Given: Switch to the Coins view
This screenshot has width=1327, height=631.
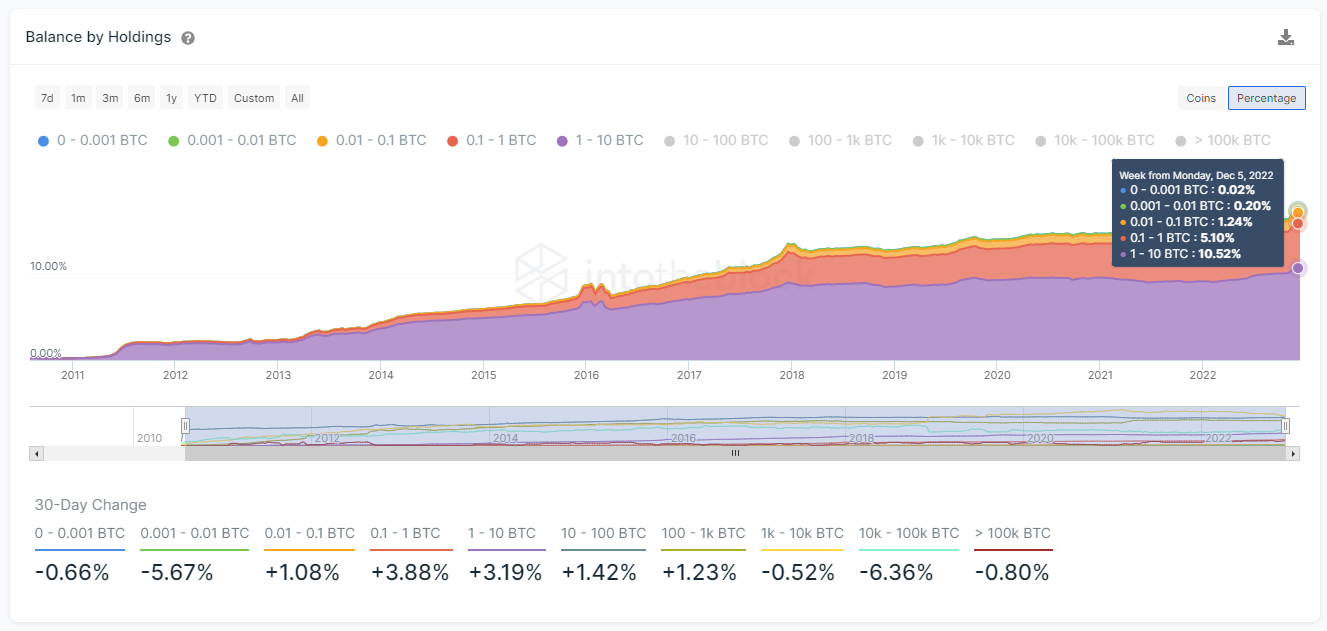Looking at the screenshot, I should click(1201, 98).
